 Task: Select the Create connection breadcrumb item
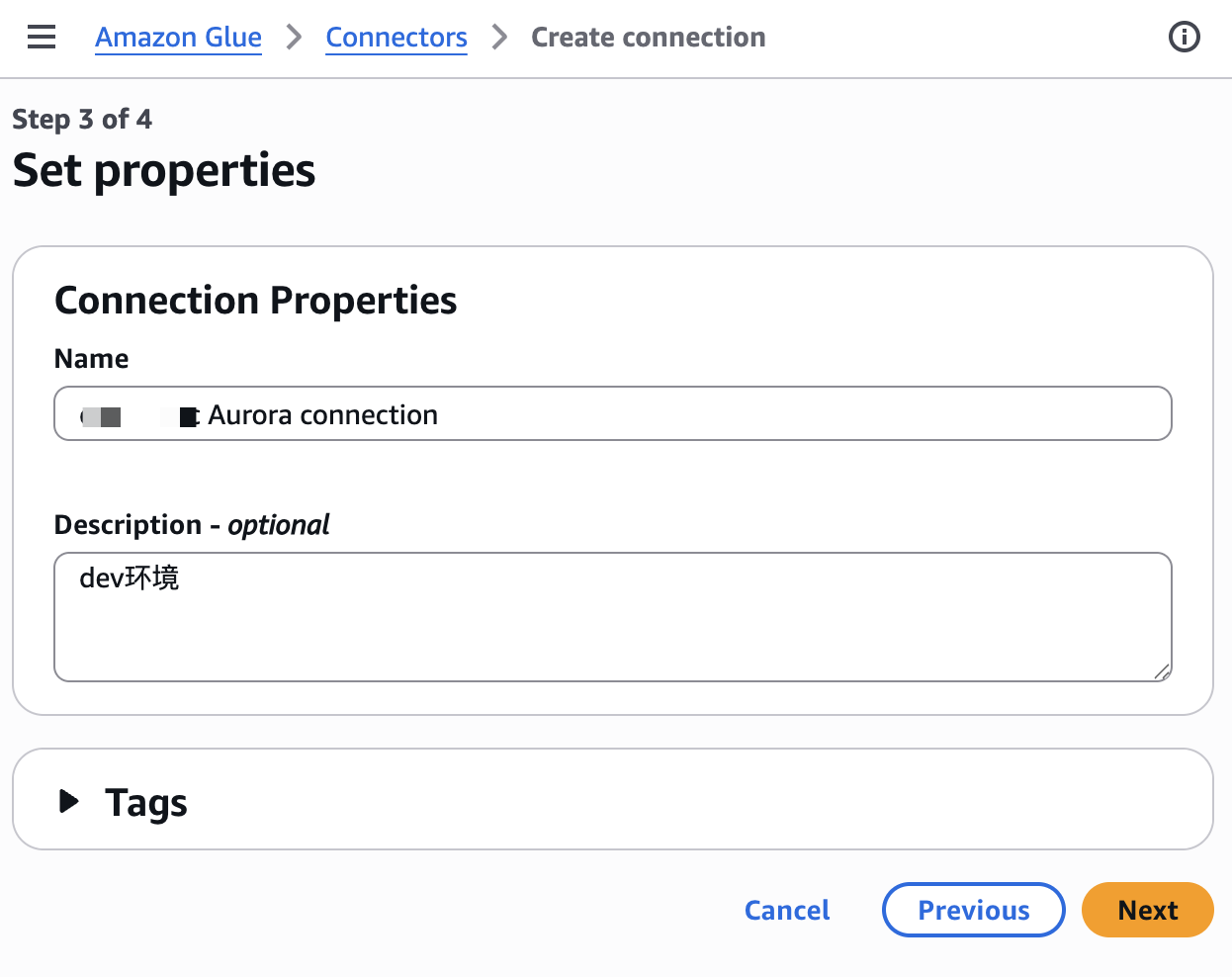pyautogui.click(x=649, y=38)
